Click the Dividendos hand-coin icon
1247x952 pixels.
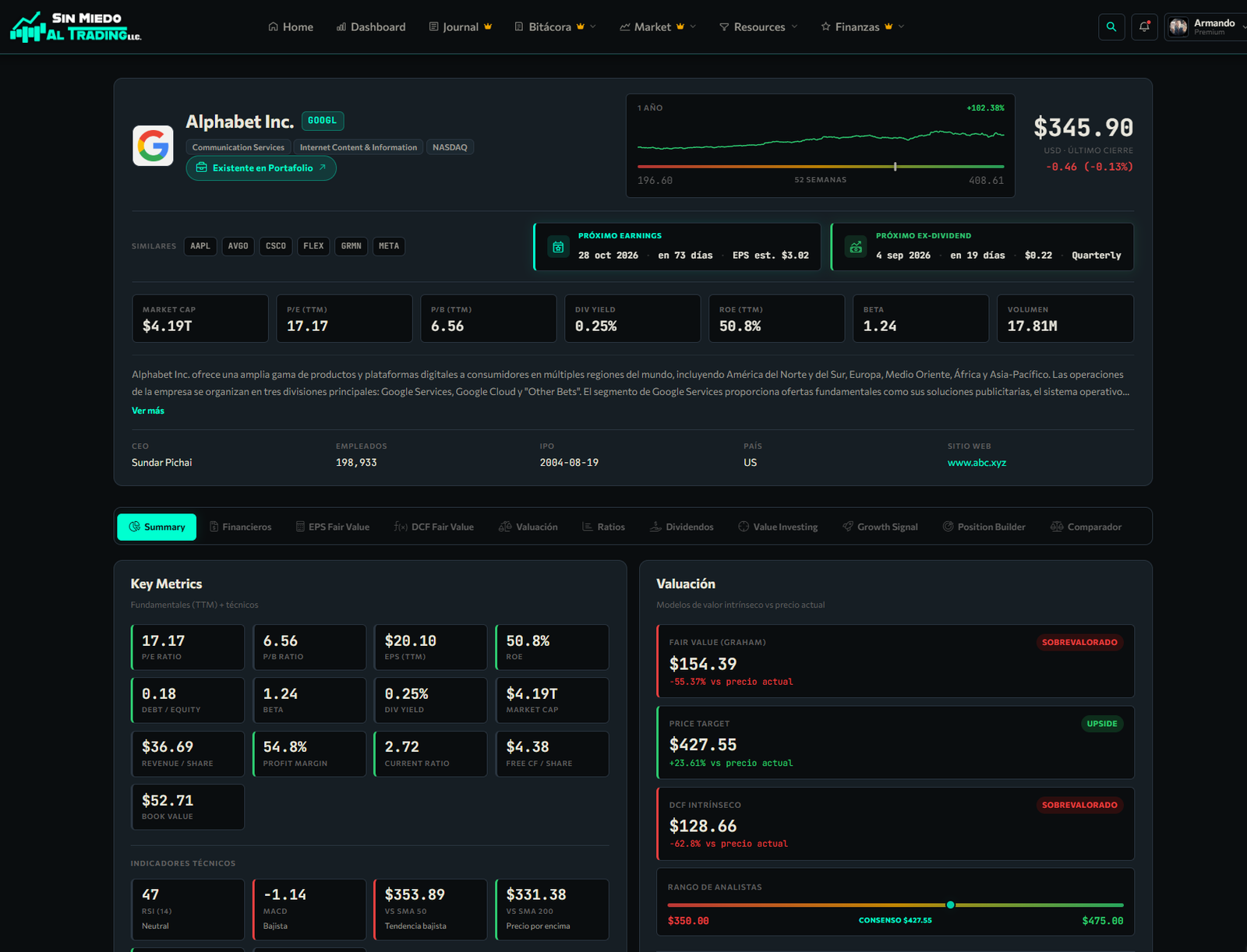(655, 527)
